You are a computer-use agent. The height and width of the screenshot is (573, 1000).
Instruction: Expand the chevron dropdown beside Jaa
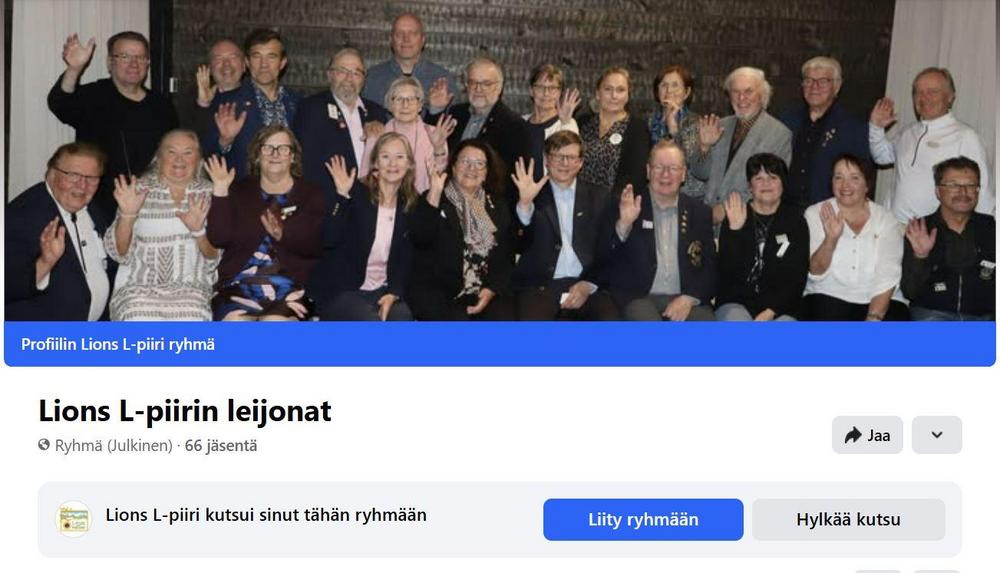point(937,435)
